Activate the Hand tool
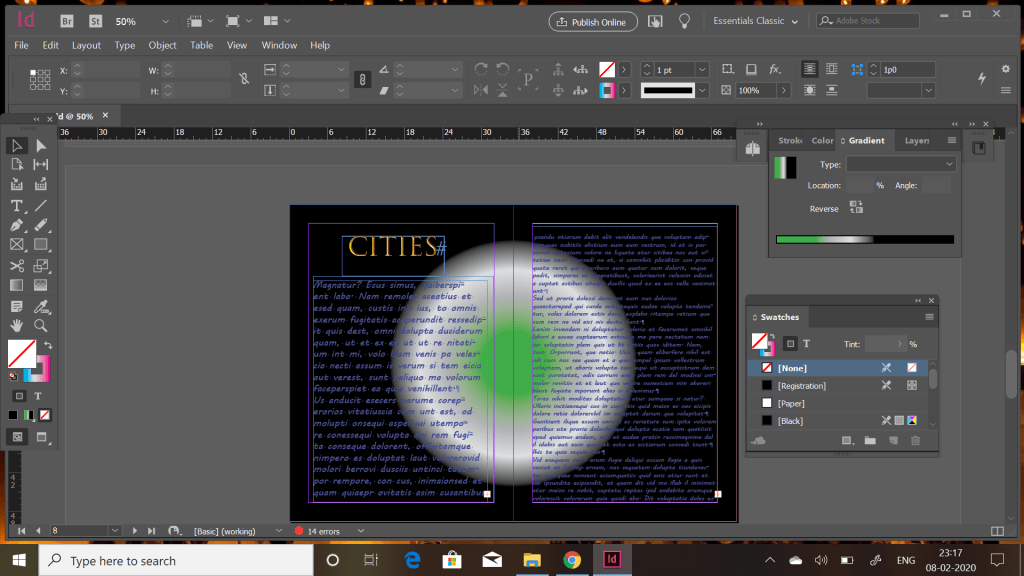 pos(17,325)
